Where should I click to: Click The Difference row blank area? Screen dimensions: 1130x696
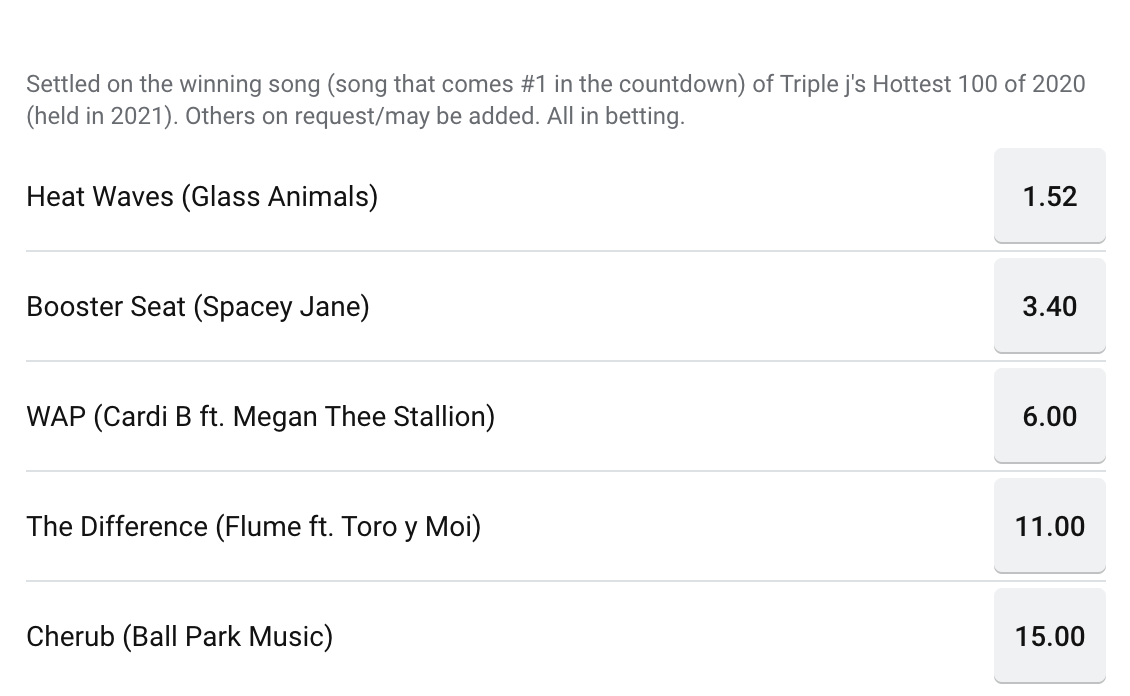point(735,527)
